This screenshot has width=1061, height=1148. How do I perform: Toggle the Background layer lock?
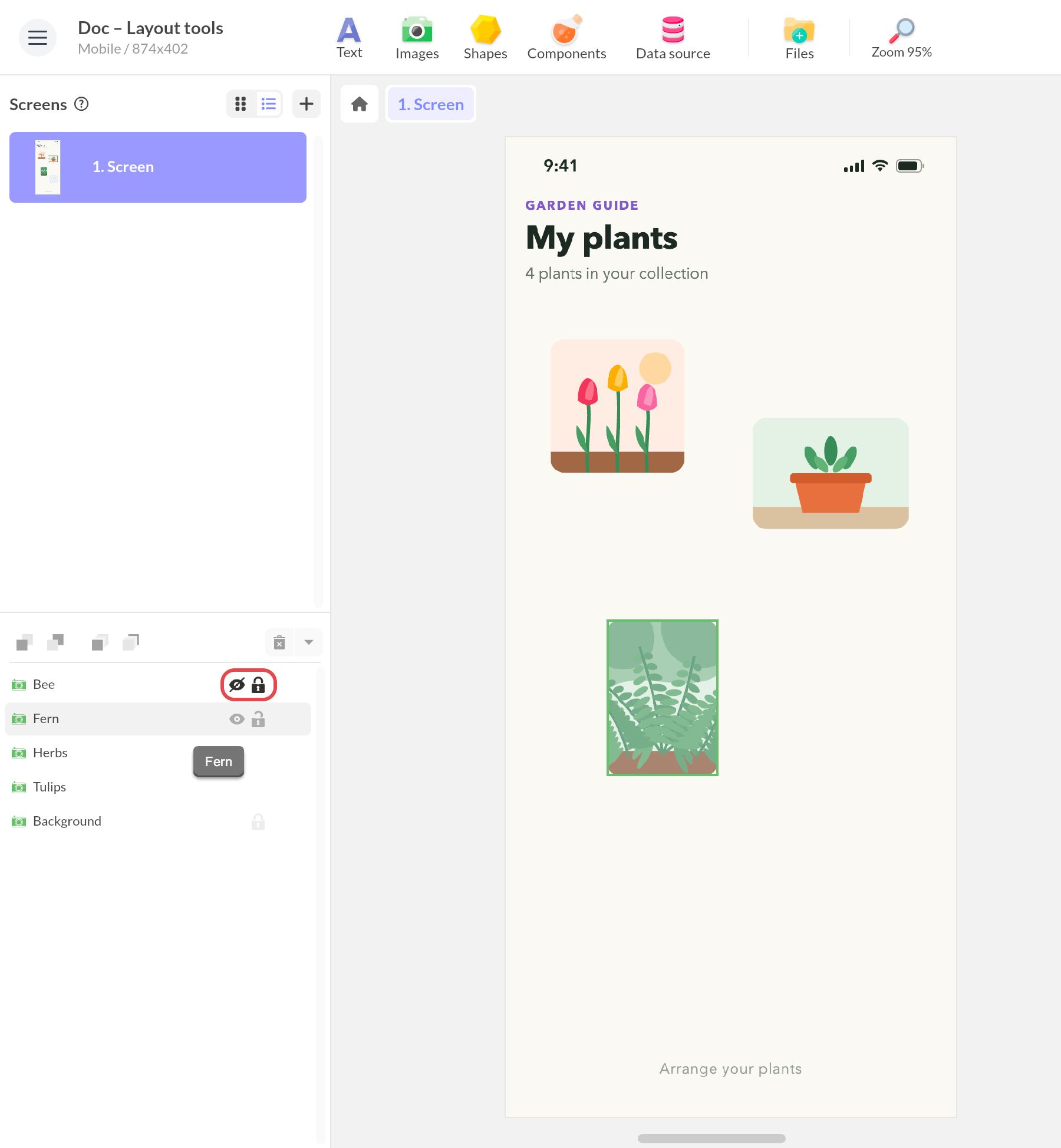pyautogui.click(x=258, y=822)
